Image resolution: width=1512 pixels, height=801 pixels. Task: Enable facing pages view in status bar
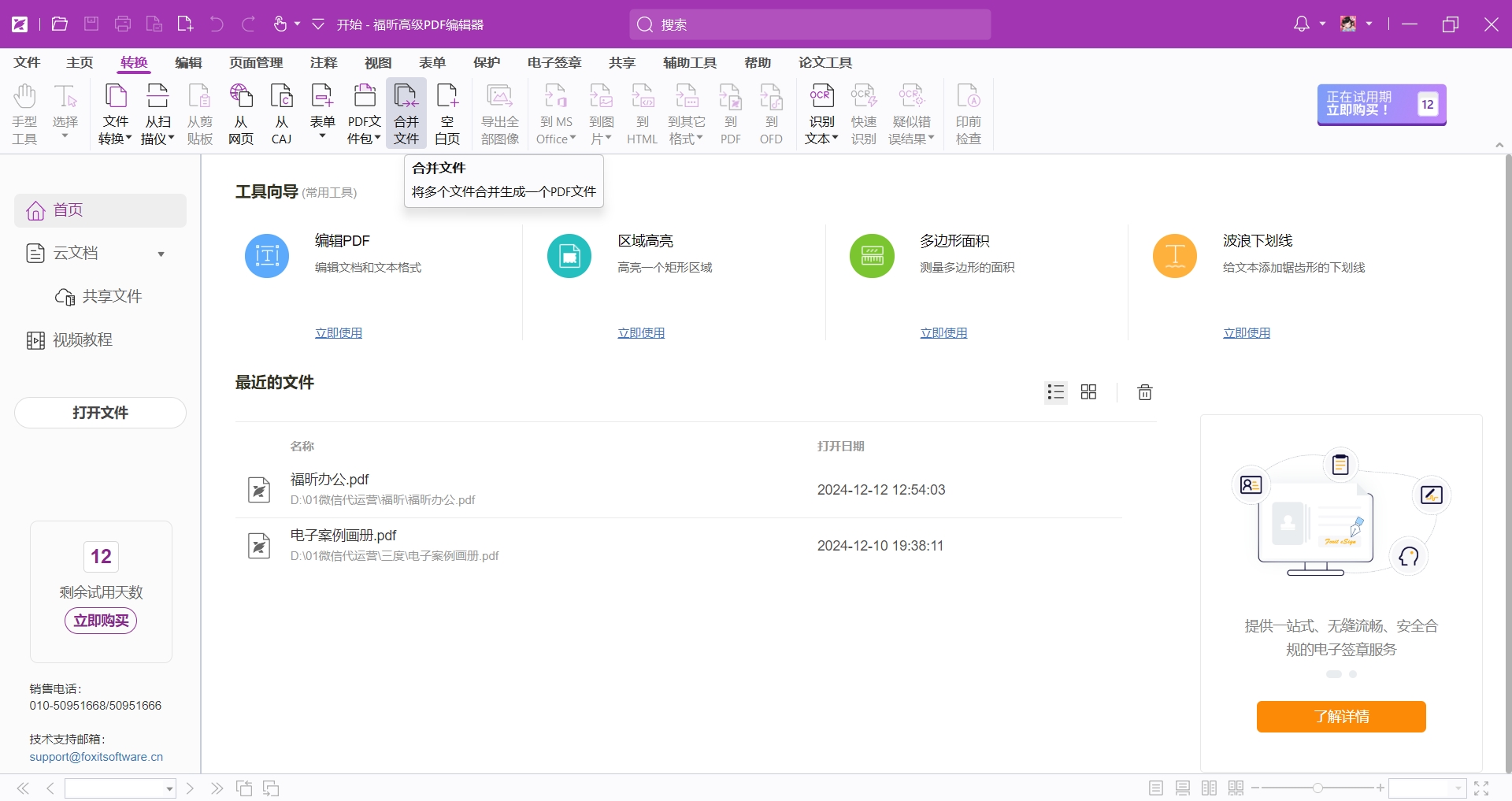tap(1210, 788)
